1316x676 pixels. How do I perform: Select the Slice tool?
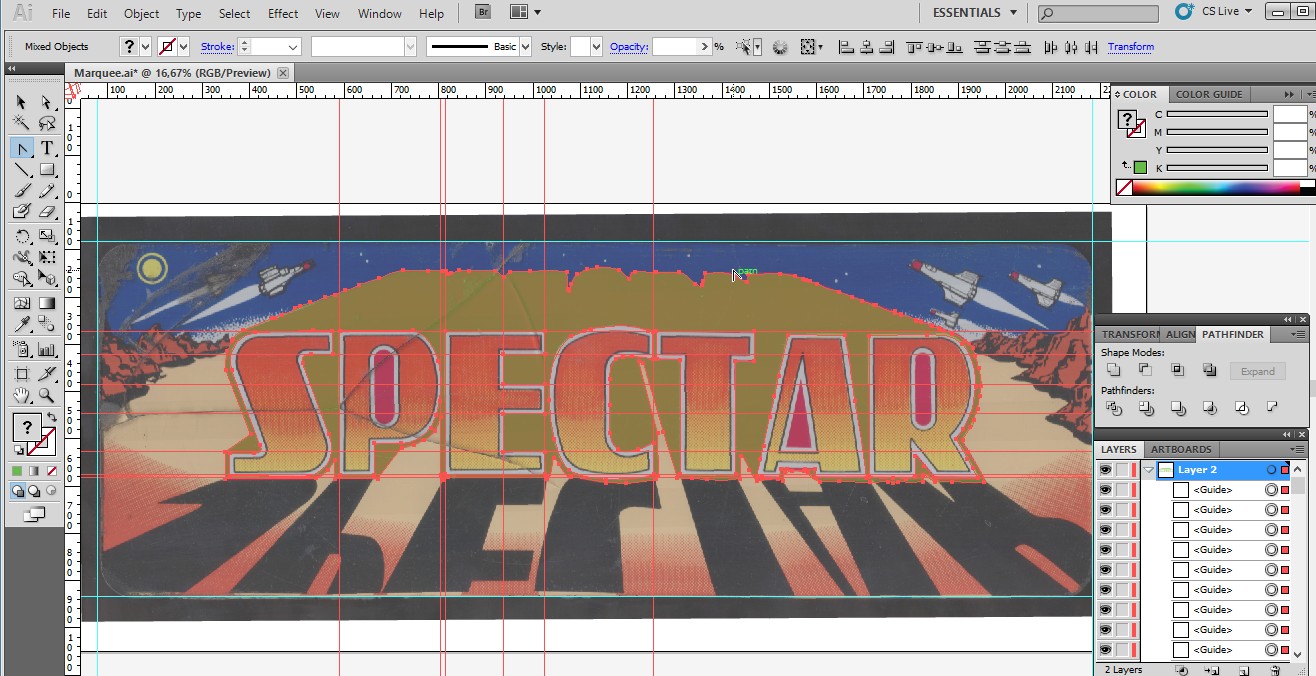(47, 374)
